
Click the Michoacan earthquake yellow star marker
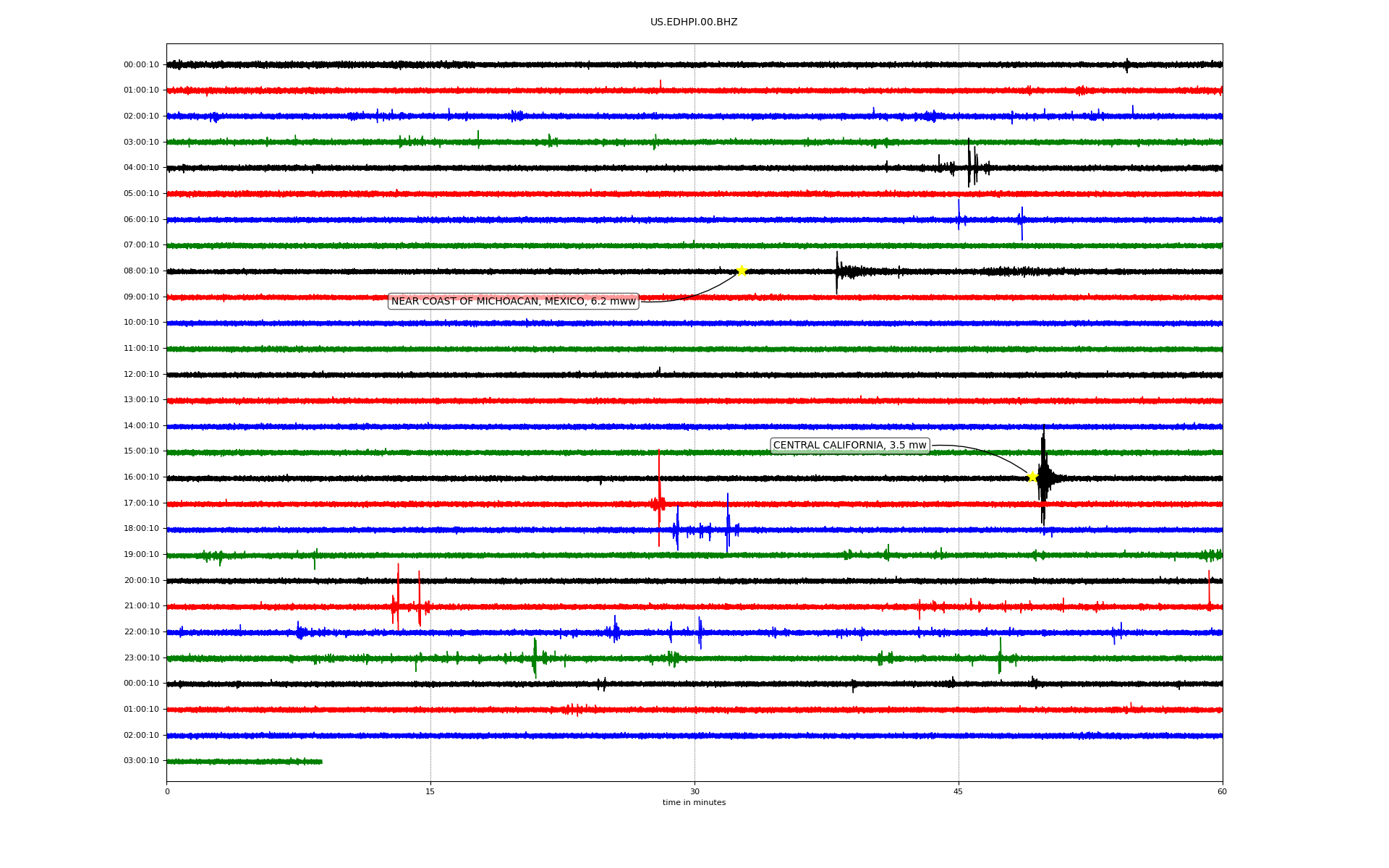click(742, 271)
